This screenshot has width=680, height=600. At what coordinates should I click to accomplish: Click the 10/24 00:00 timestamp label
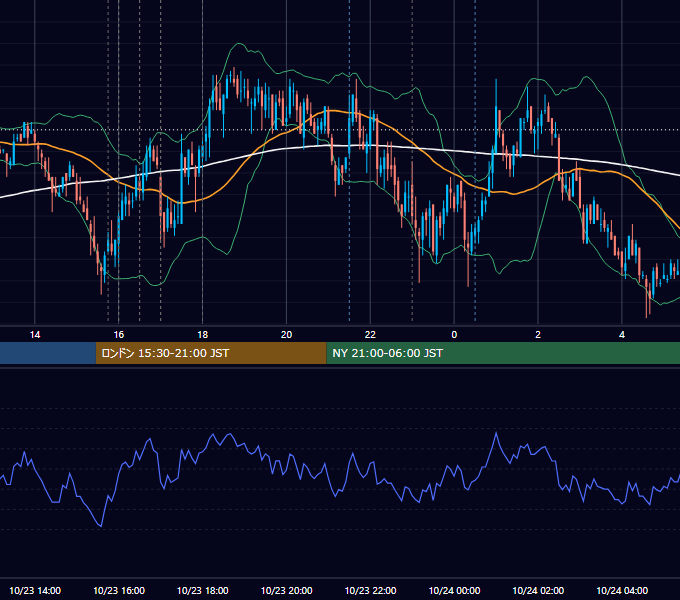point(454,590)
